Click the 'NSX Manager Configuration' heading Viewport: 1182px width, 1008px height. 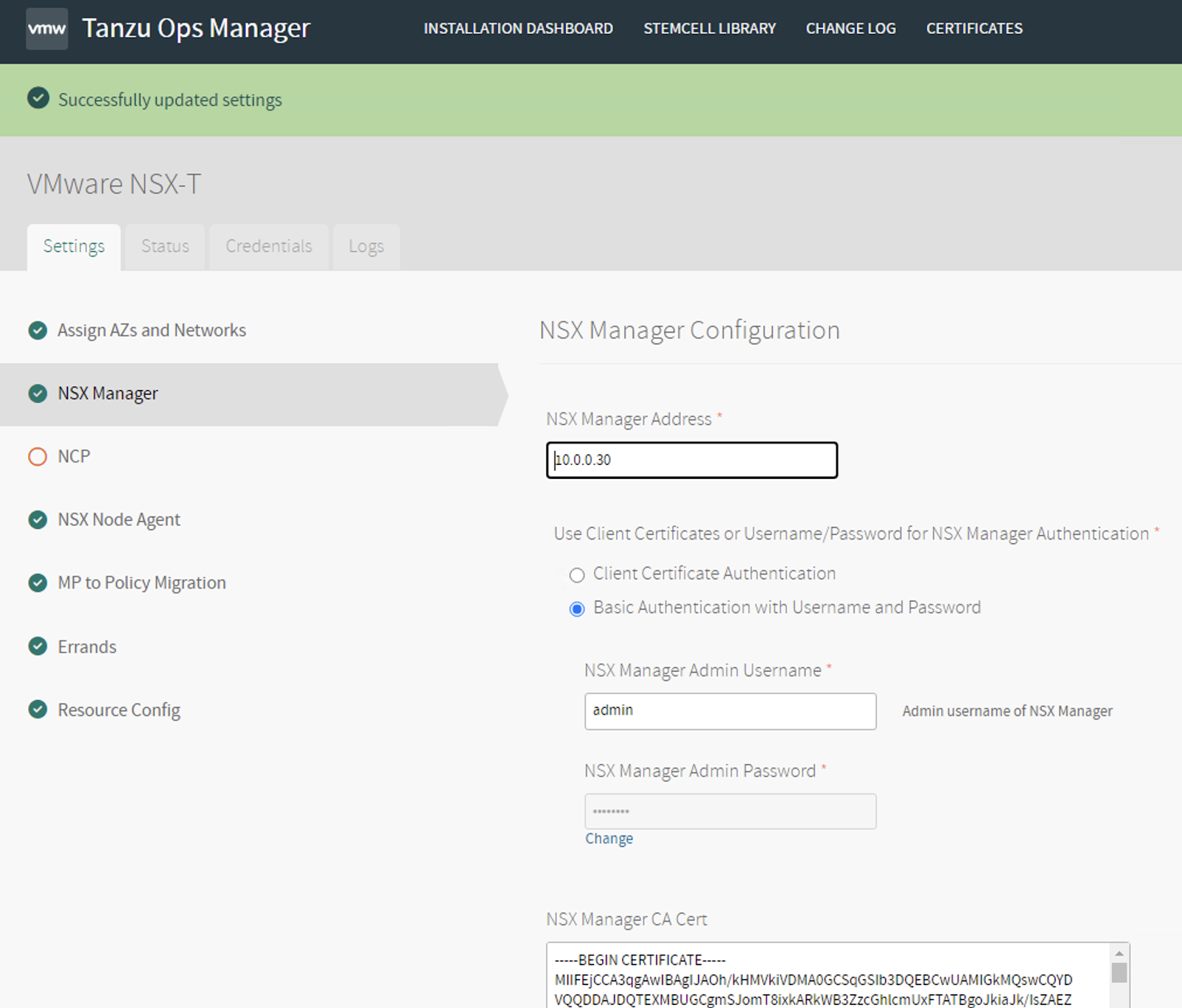pyautogui.click(x=689, y=330)
